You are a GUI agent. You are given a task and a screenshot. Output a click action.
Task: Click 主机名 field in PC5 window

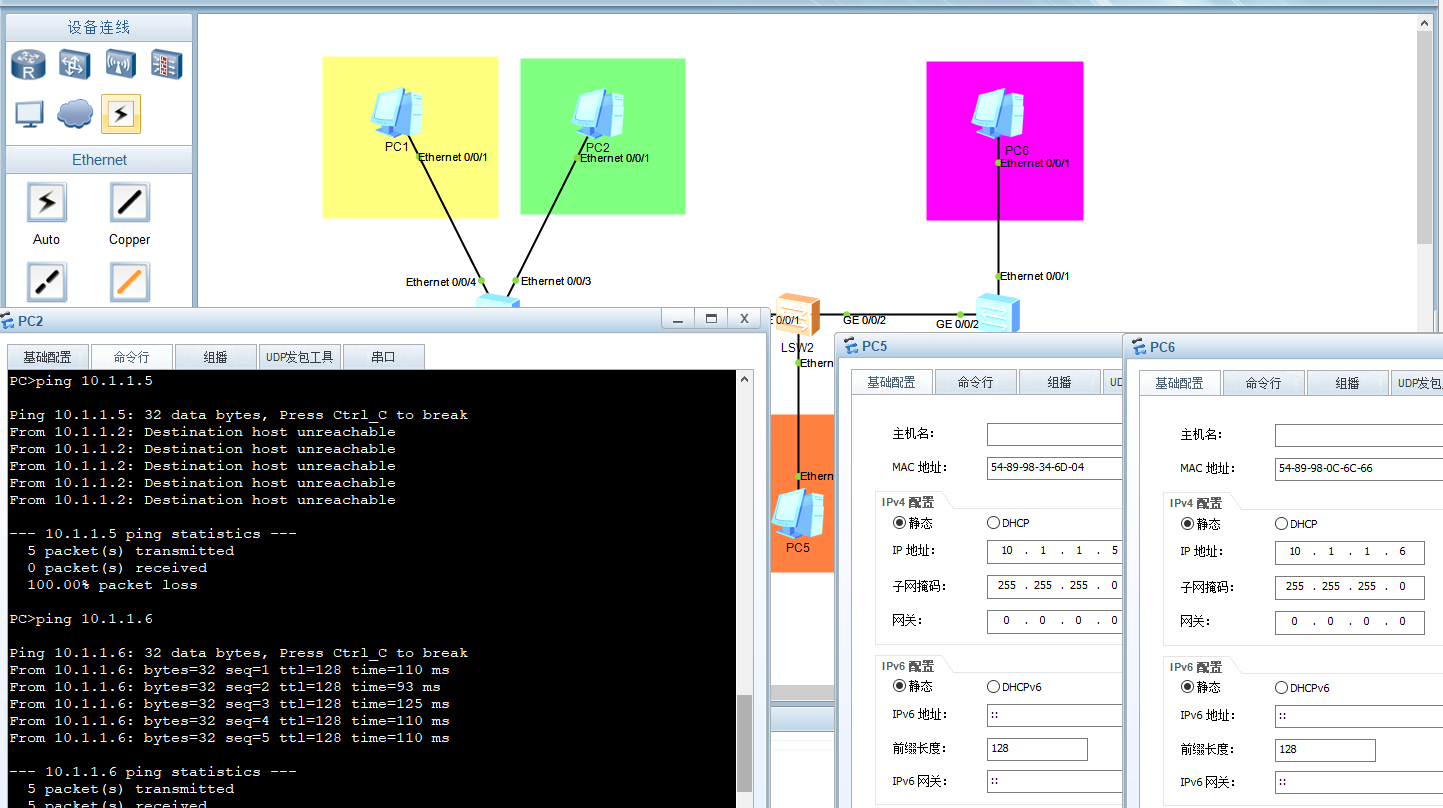tap(1054, 434)
